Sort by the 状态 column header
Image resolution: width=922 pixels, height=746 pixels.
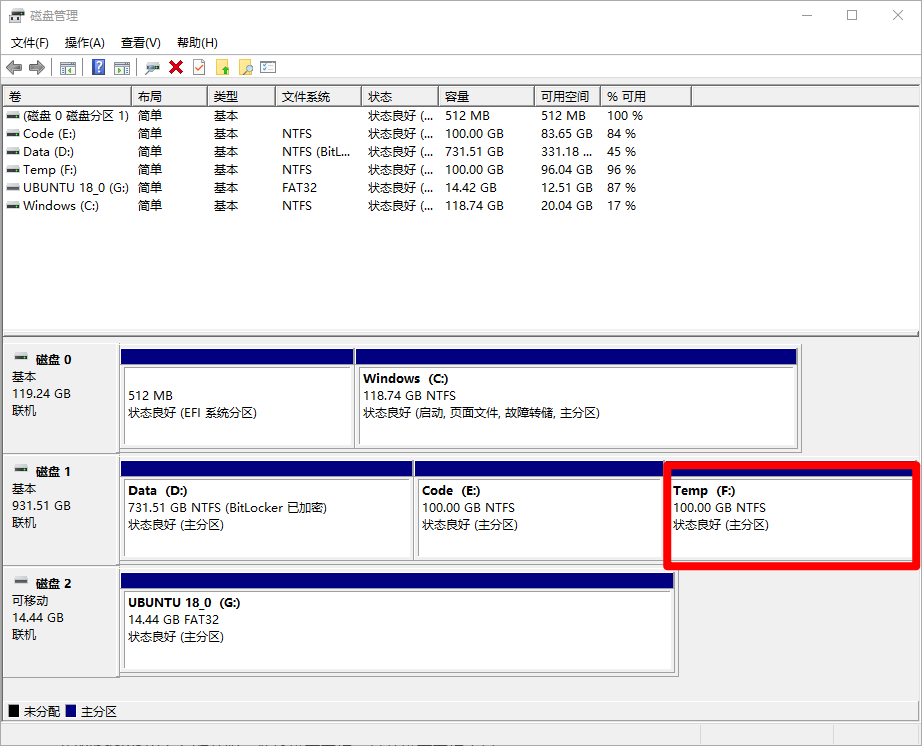pos(400,96)
